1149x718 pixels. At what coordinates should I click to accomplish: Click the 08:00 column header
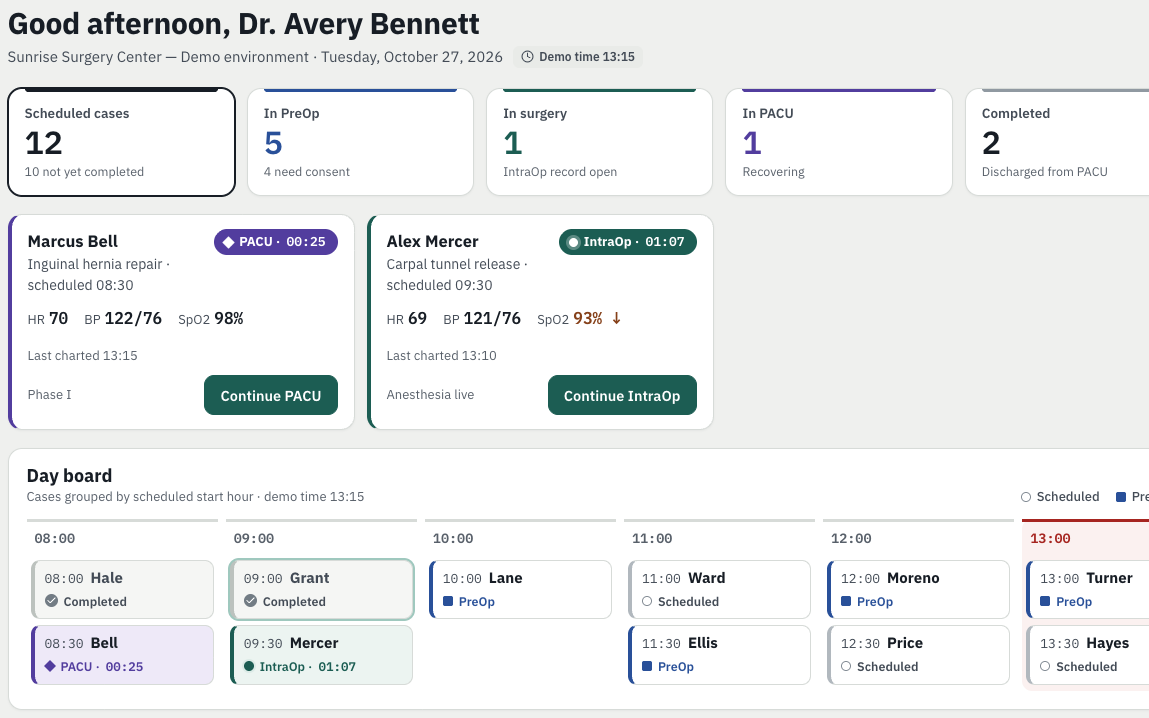55,538
